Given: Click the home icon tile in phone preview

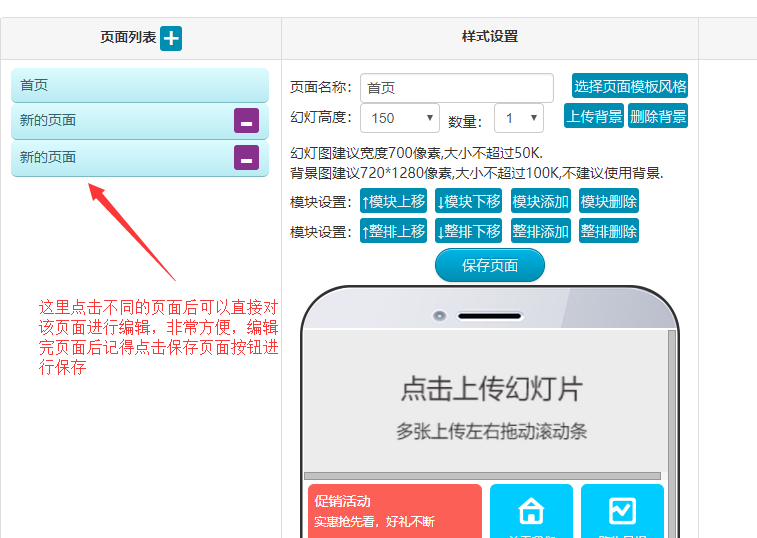Looking at the screenshot, I should tap(531, 512).
